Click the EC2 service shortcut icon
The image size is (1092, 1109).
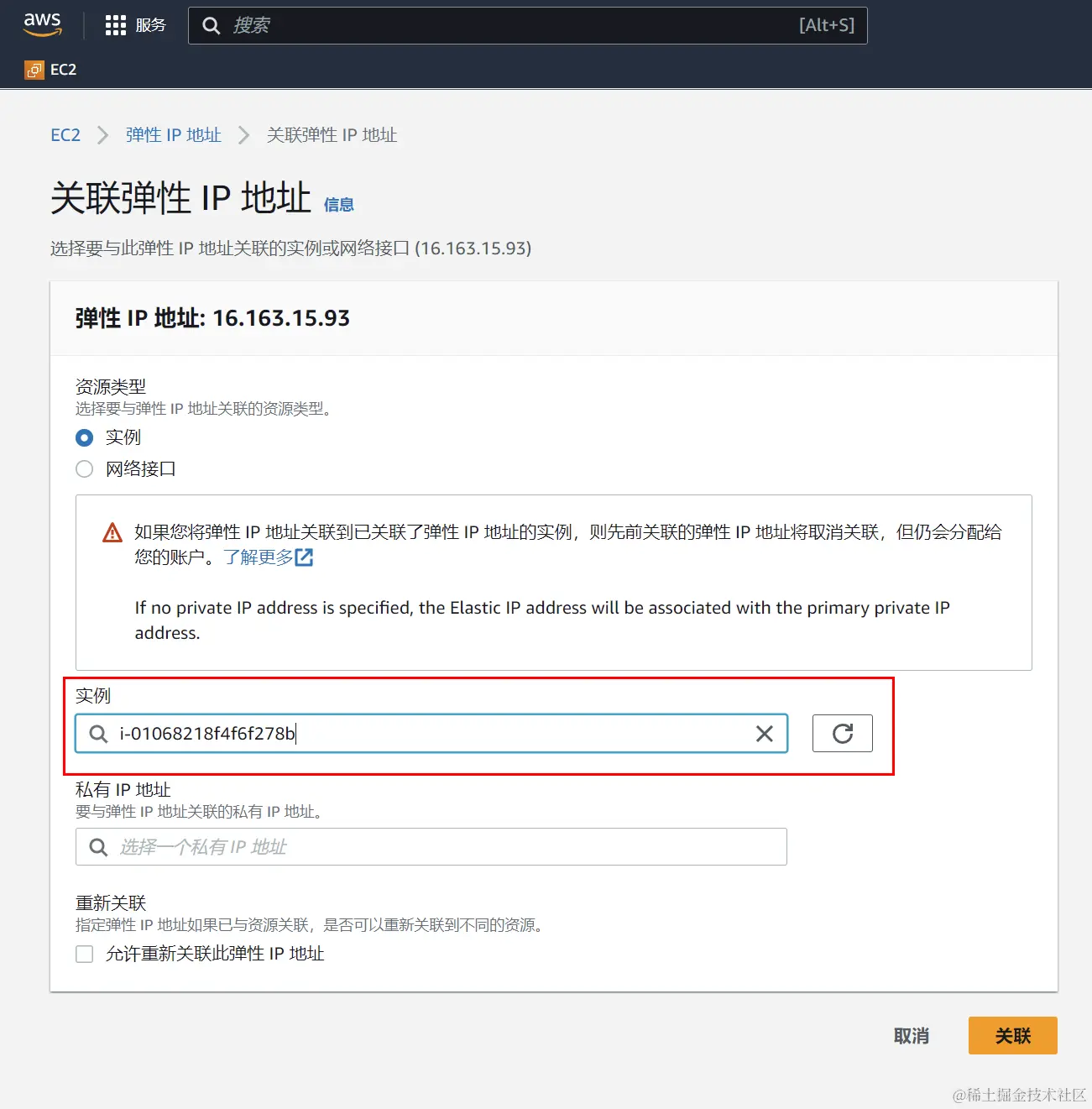[x=34, y=70]
